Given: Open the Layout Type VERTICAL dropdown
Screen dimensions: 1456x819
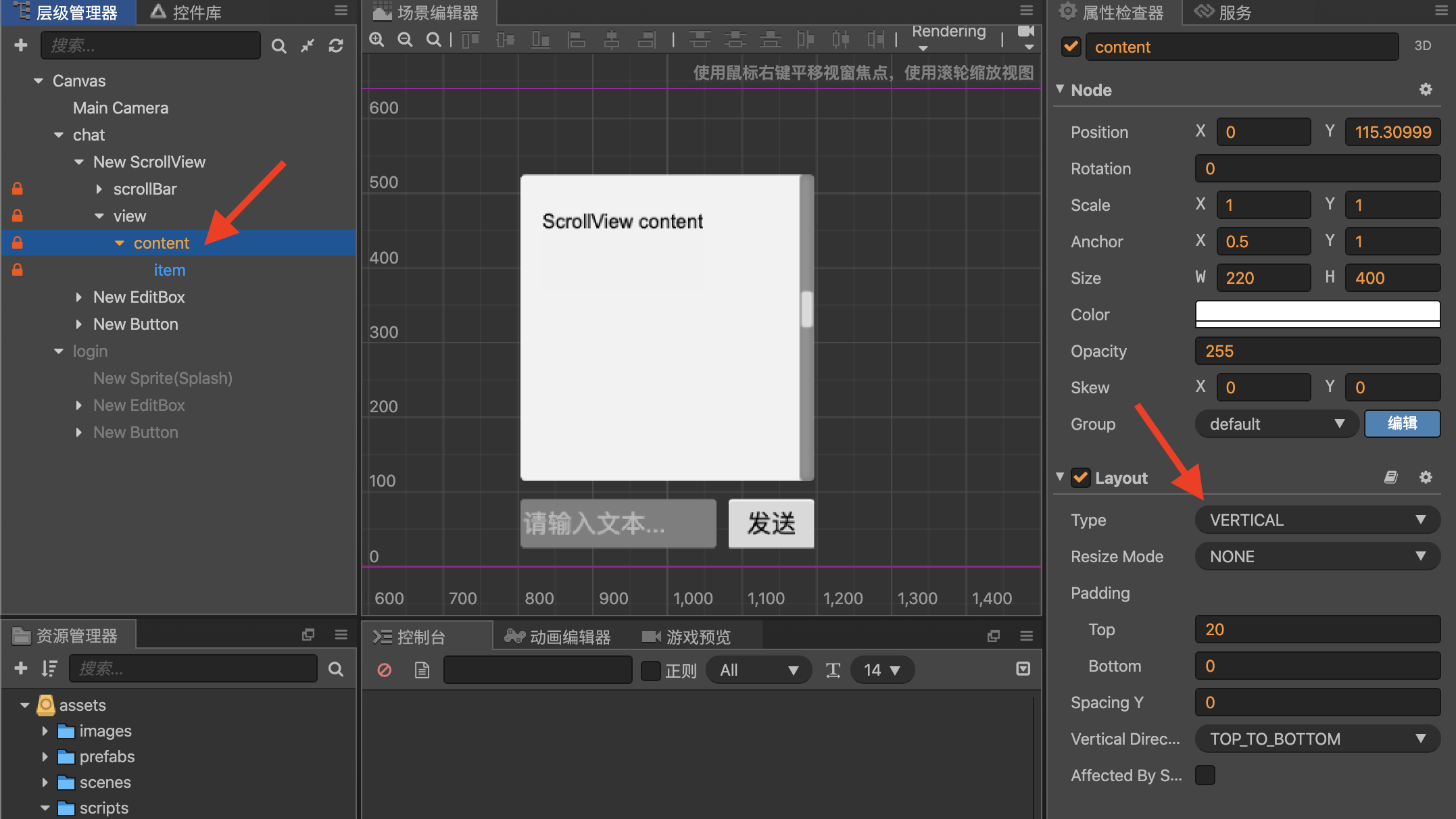Looking at the screenshot, I should [x=1316, y=520].
